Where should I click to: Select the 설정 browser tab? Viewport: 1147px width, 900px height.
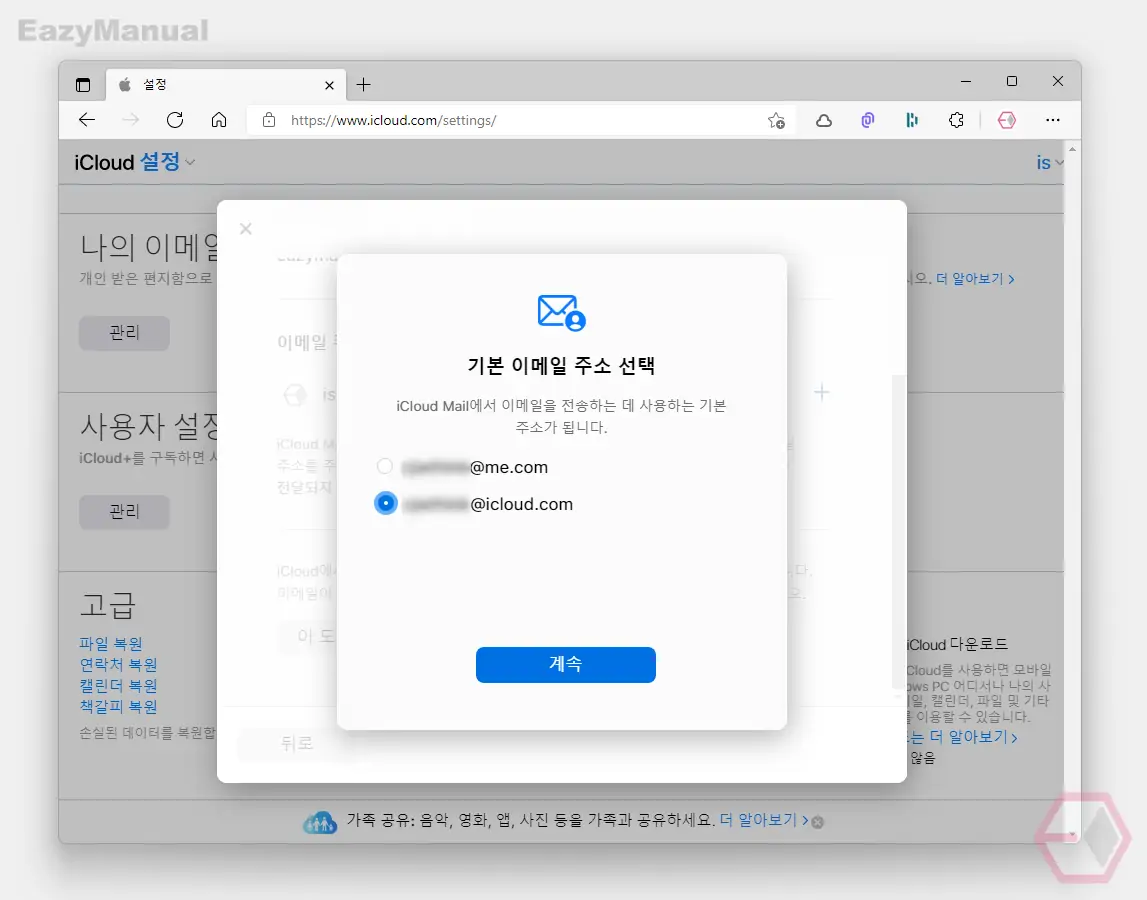point(227,85)
